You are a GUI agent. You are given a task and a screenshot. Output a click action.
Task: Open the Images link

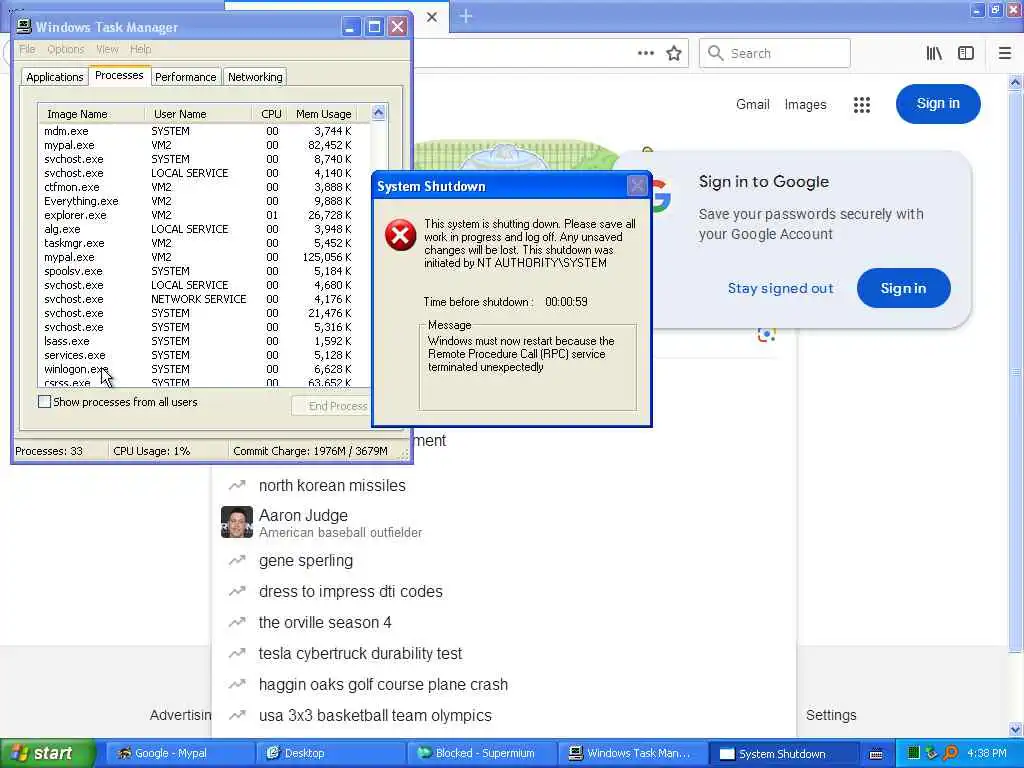[x=805, y=104]
